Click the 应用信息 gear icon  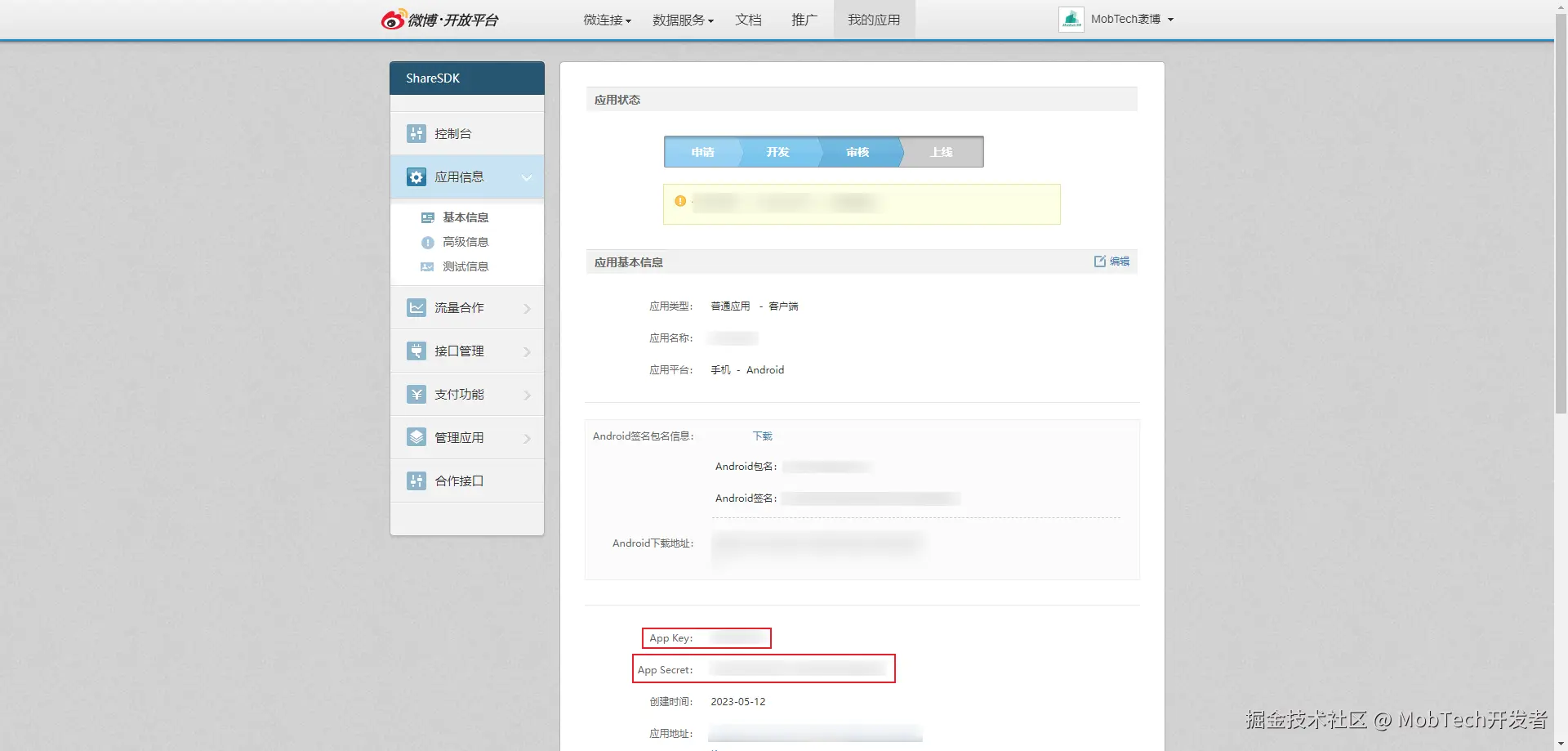pyautogui.click(x=416, y=177)
